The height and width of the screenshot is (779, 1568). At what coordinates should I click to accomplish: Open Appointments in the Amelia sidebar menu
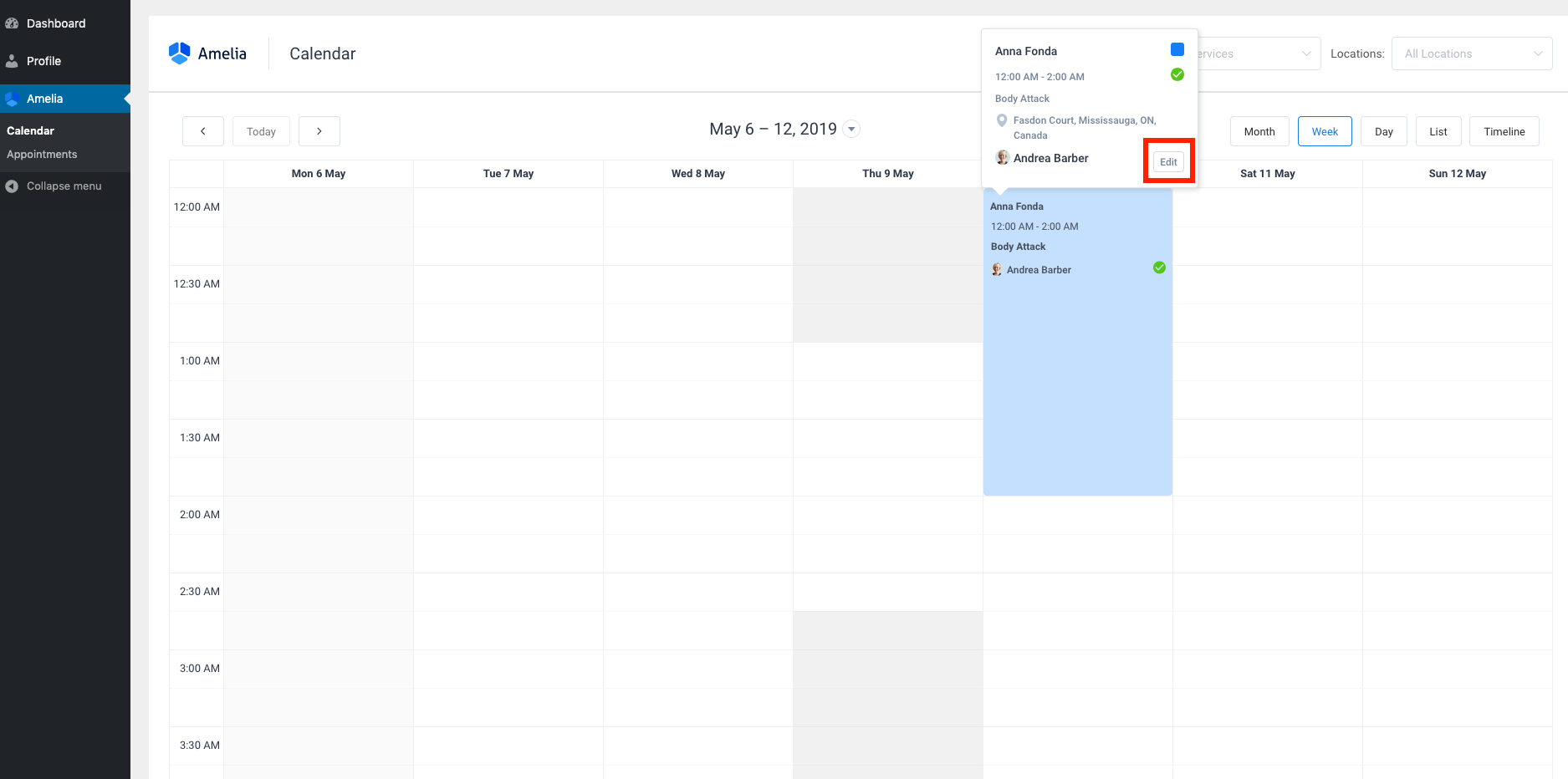point(42,154)
